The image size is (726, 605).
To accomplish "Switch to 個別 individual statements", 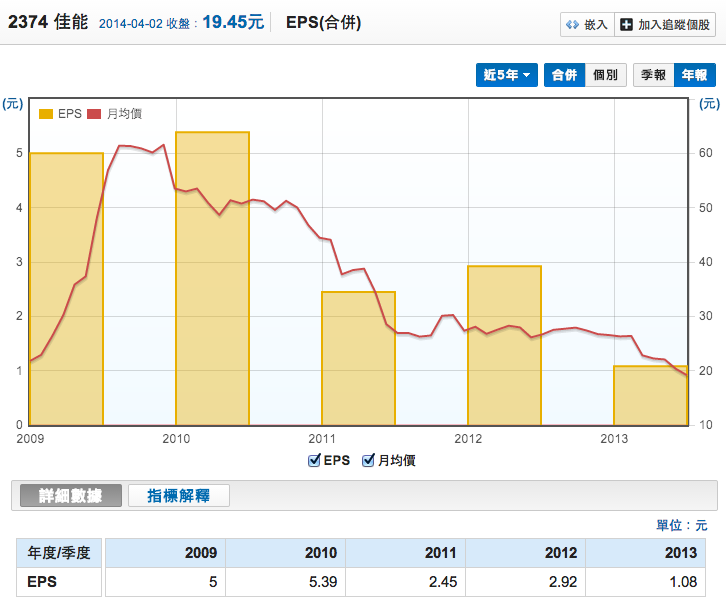I will click(605, 75).
